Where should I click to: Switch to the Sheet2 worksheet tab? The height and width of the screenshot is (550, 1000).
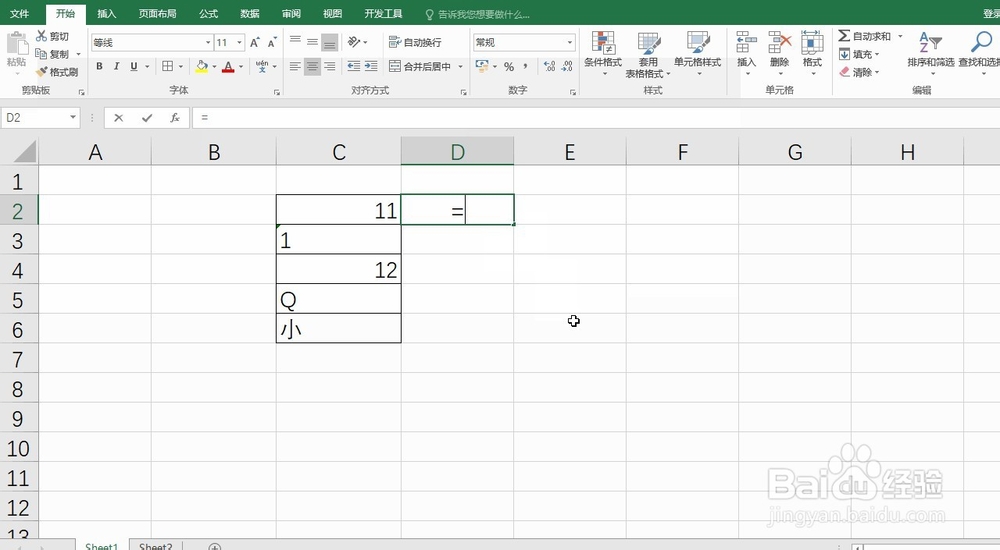pyautogui.click(x=156, y=546)
